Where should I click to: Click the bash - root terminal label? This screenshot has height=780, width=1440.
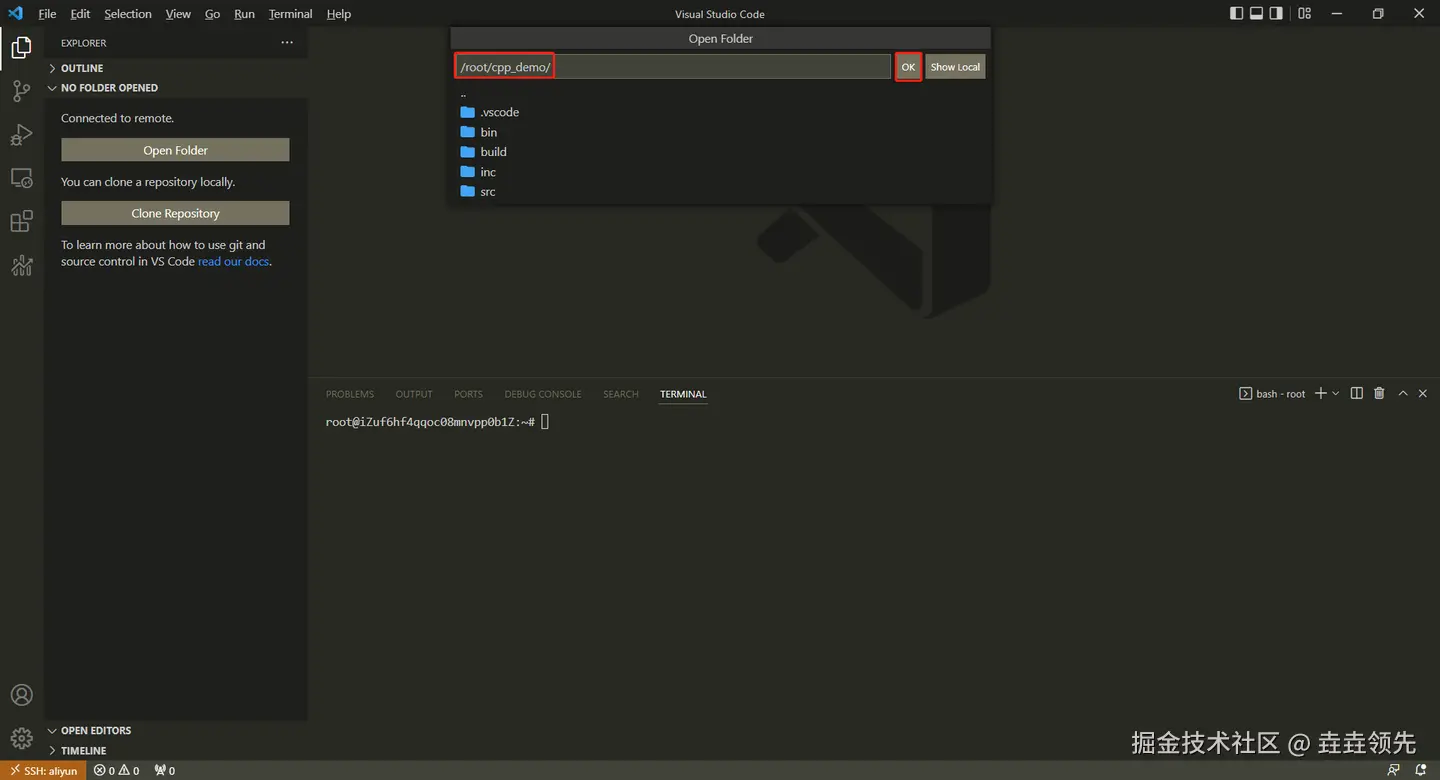(1273, 394)
